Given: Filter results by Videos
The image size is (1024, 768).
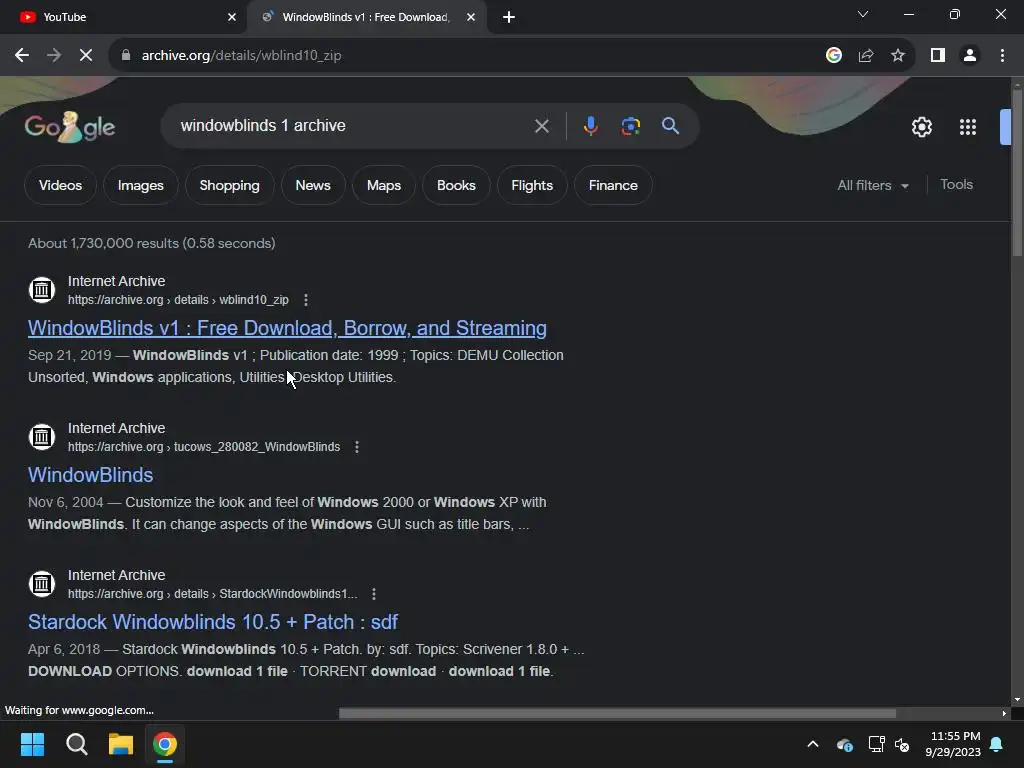Looking at the screenshot, I should tap(60, 185).
